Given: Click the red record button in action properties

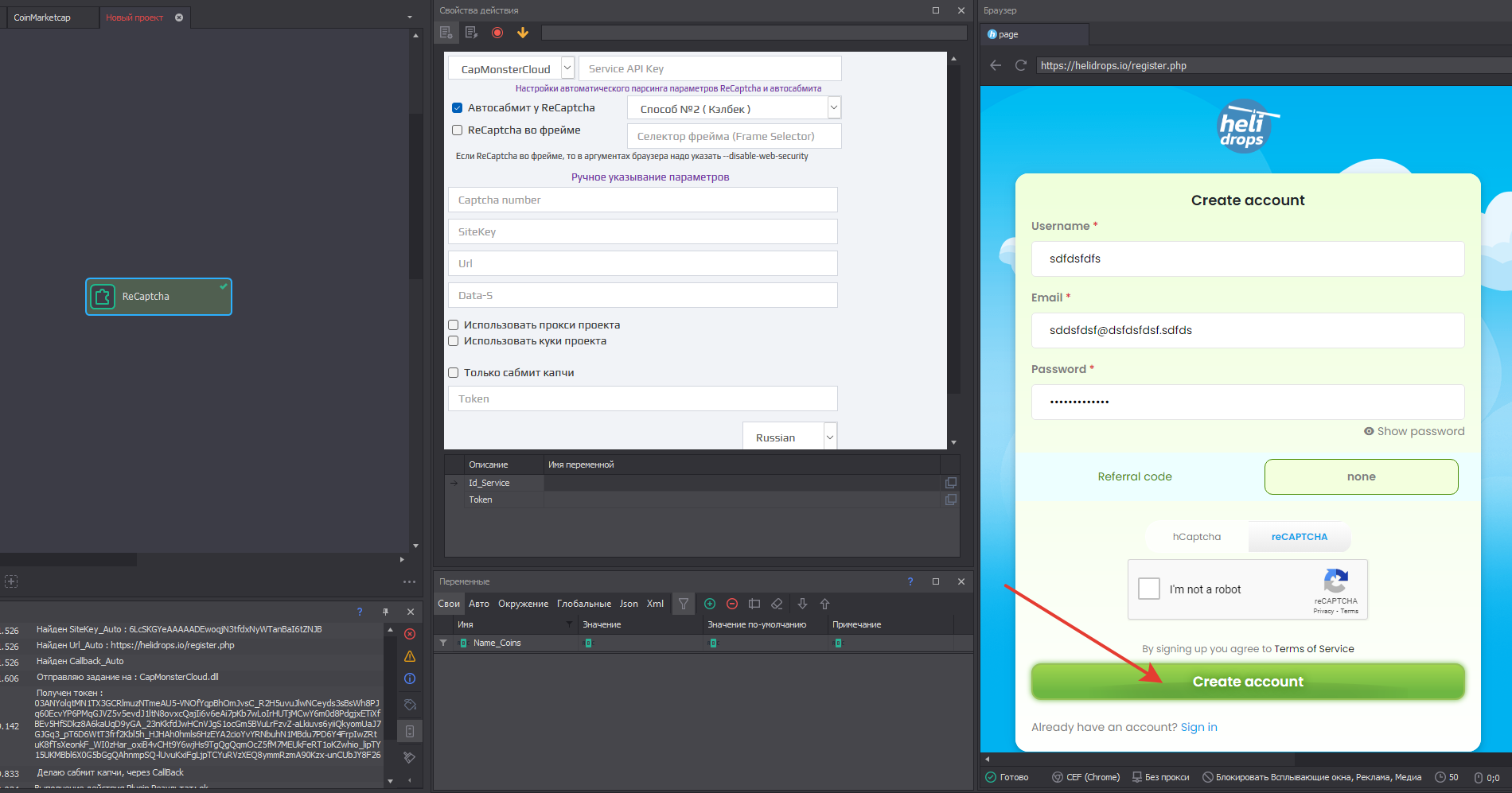Looking at the screenshot, I should click(497, 33).
